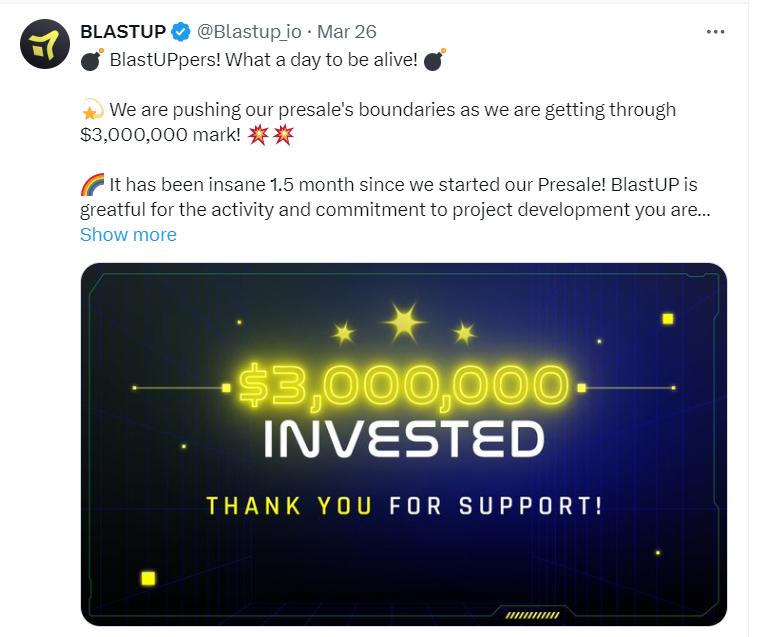Click the rainbow emoji

(x=92, y=185)
